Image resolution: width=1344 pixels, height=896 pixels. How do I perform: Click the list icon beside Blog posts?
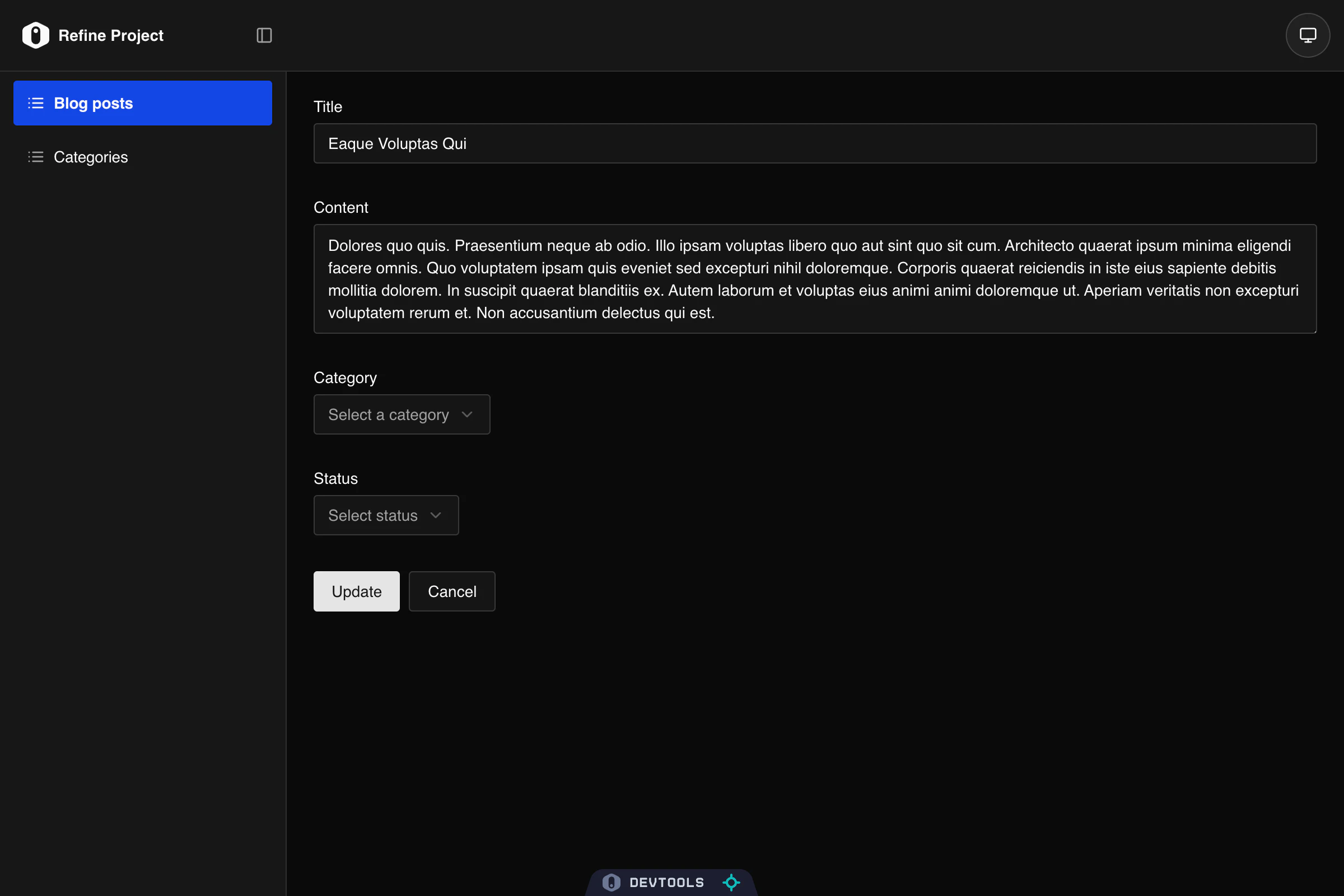click(35, 103)
